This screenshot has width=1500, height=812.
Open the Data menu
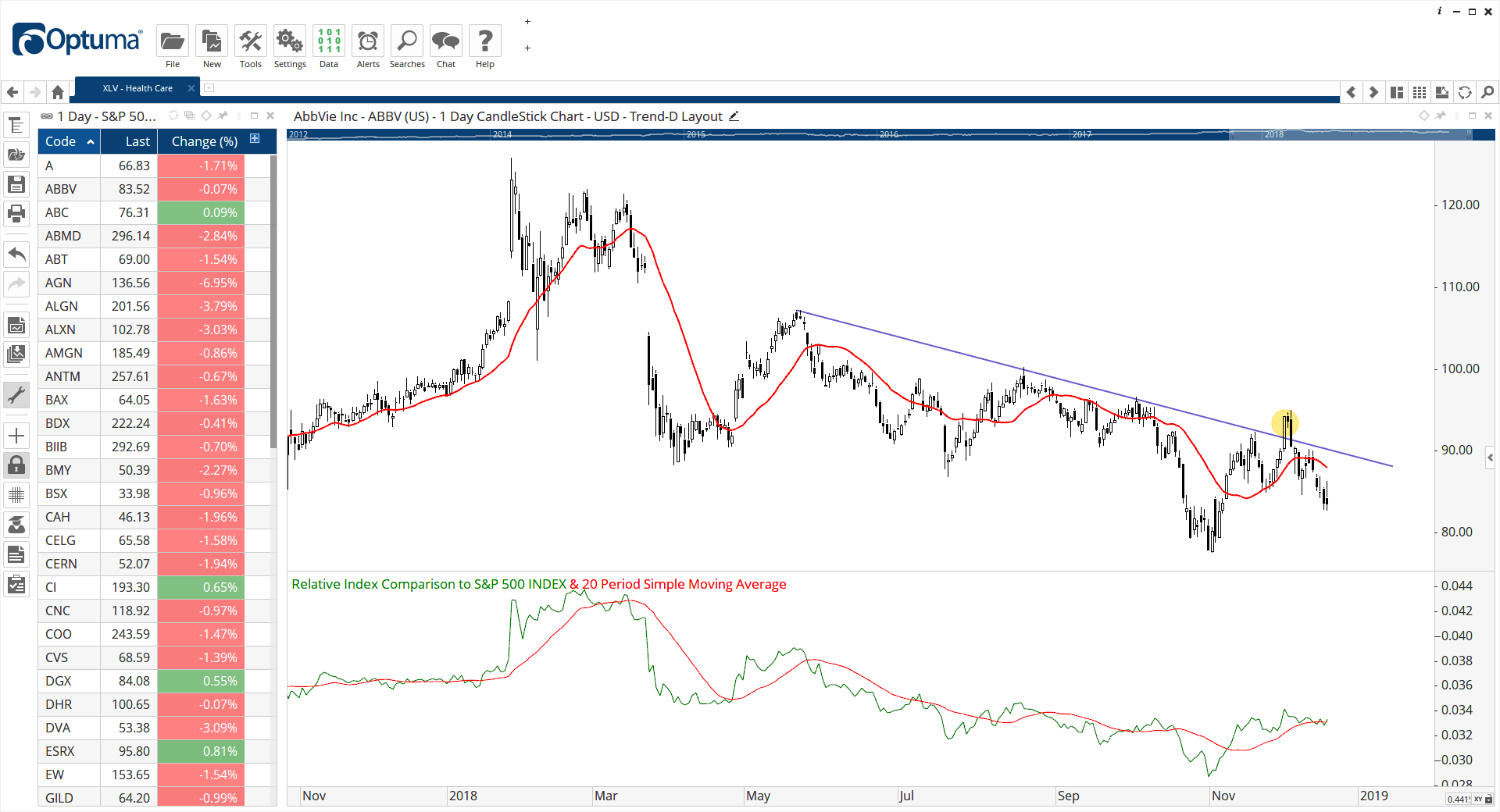click(329, 47)
